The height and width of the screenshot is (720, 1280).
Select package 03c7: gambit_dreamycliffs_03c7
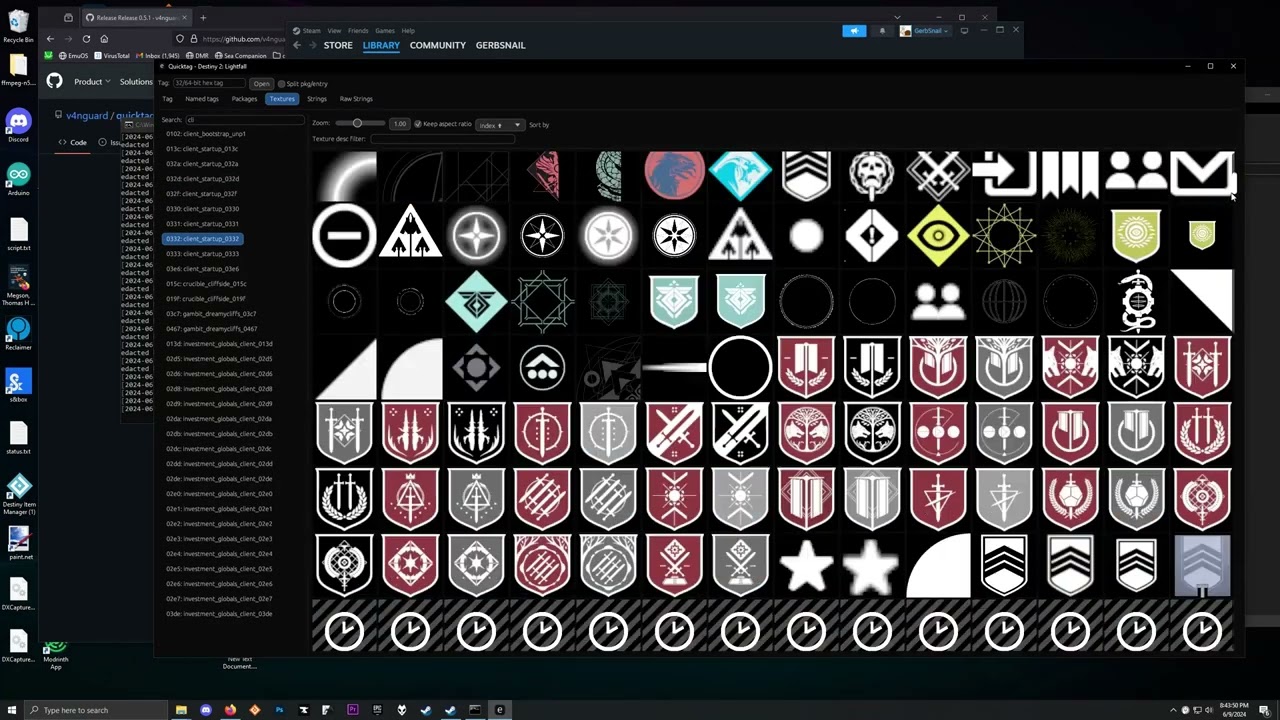coord(211,314)
